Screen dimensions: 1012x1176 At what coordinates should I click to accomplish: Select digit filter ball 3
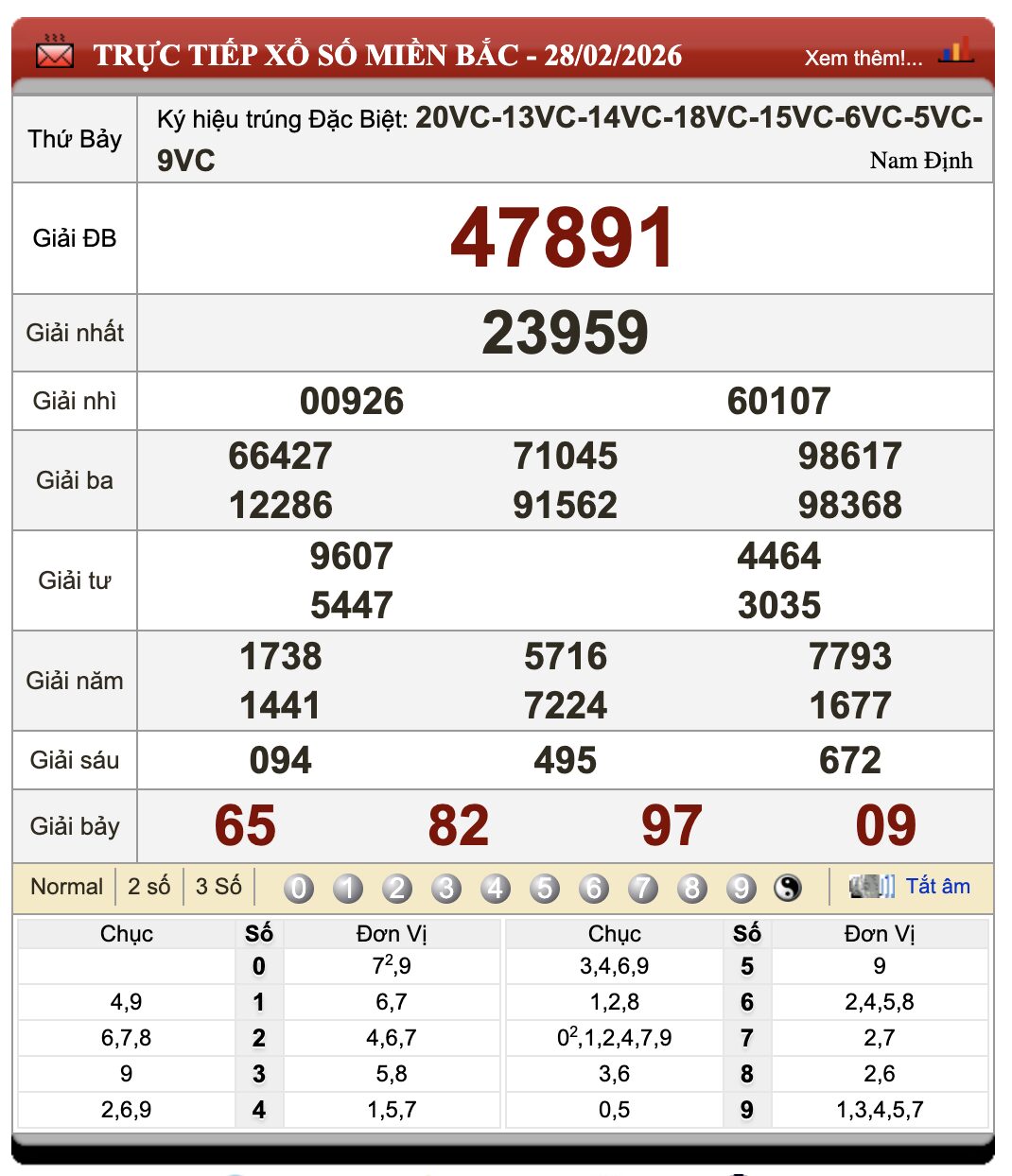coord(446,888)
